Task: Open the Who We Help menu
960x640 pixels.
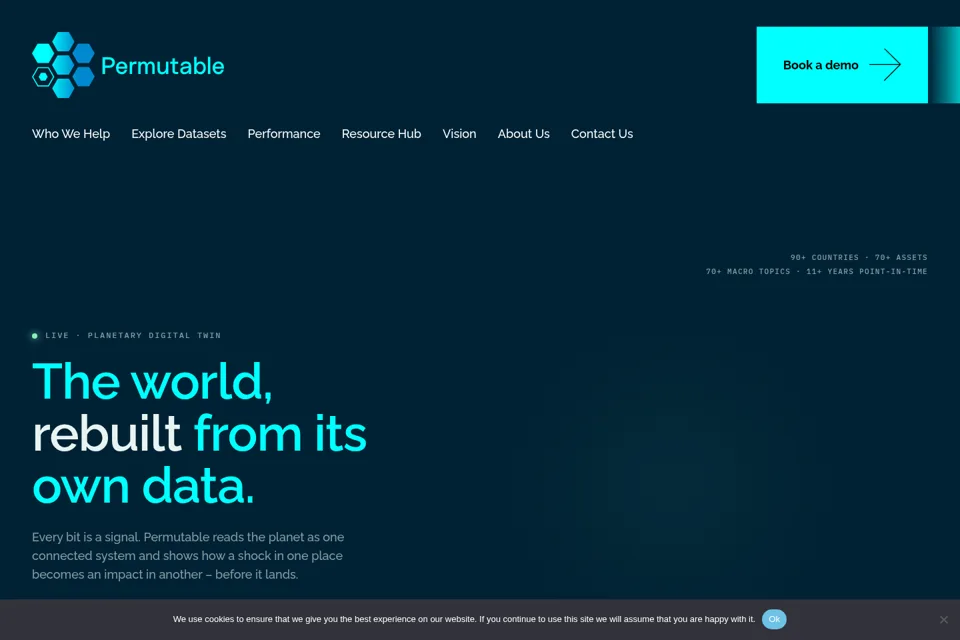Action: 71,134
